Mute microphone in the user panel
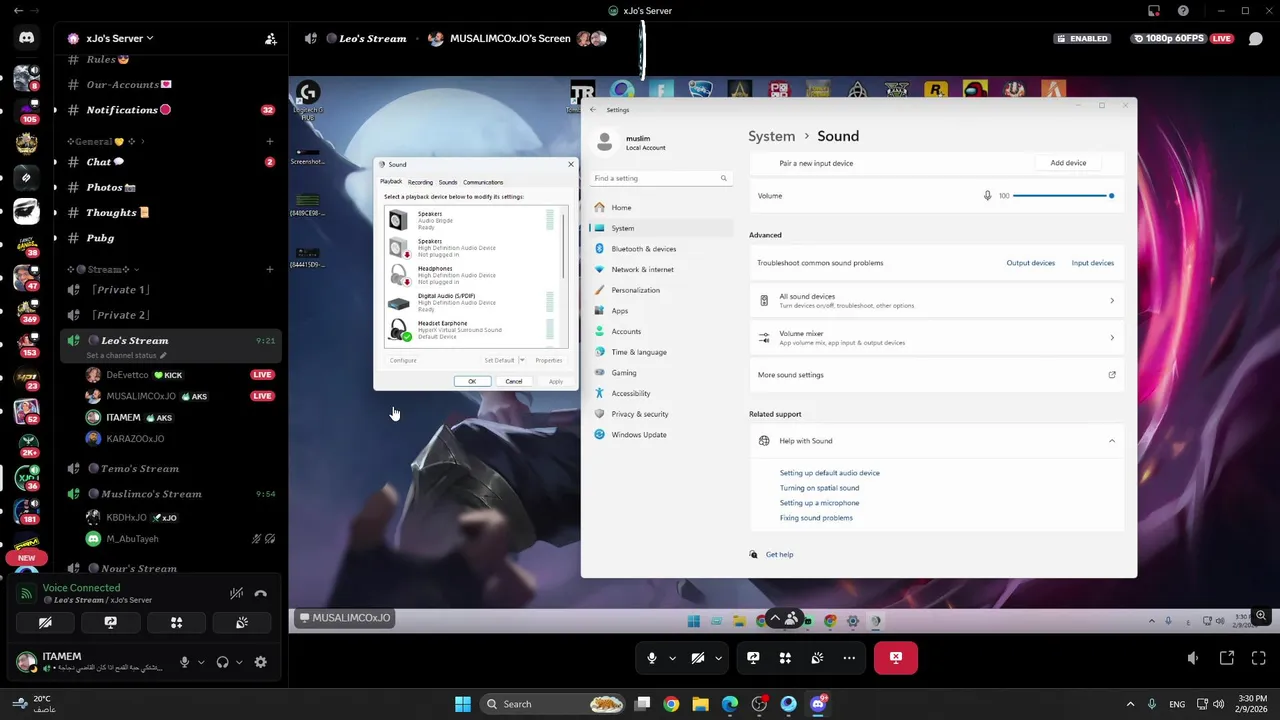This screenshot has width=1280, height=720. (184, 662)
